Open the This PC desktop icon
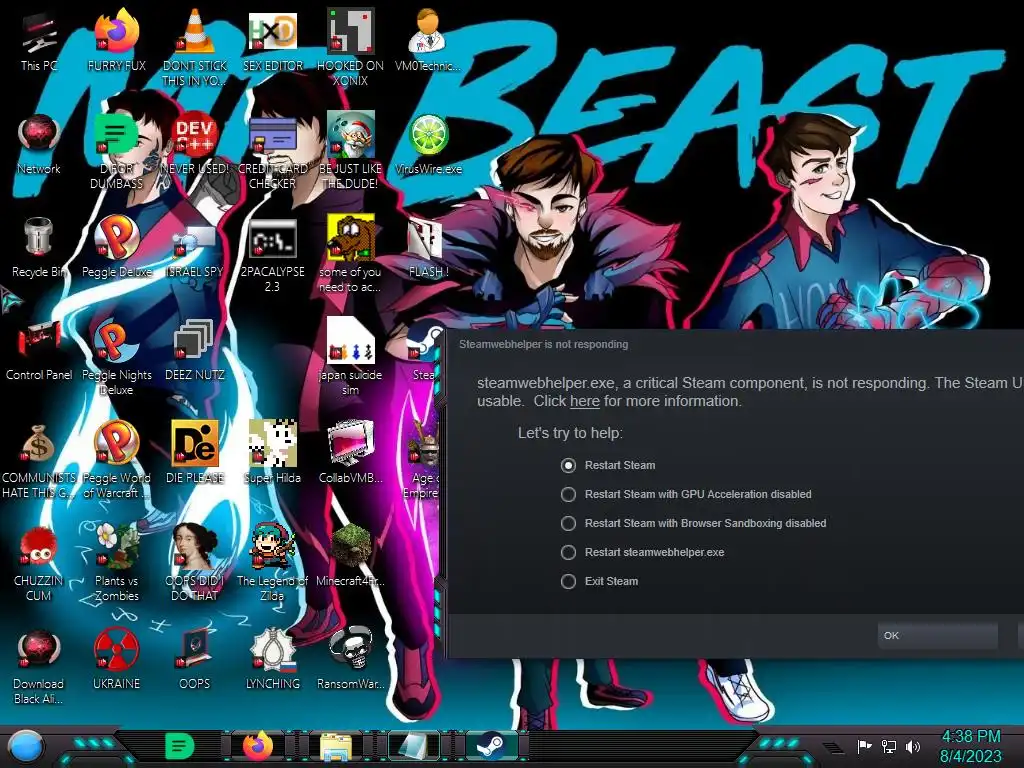This screenshot has width=1024, height=768. (39, 40)
